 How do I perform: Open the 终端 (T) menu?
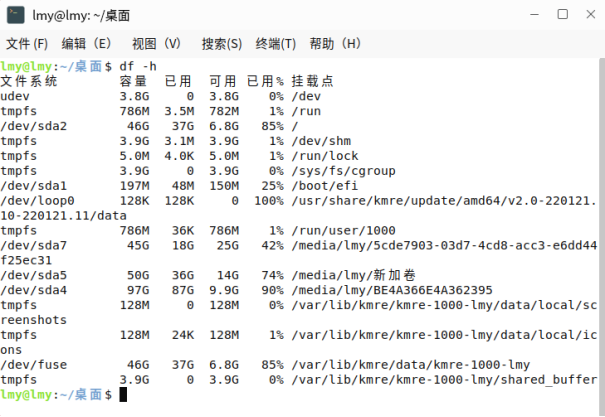coord(276,44)
